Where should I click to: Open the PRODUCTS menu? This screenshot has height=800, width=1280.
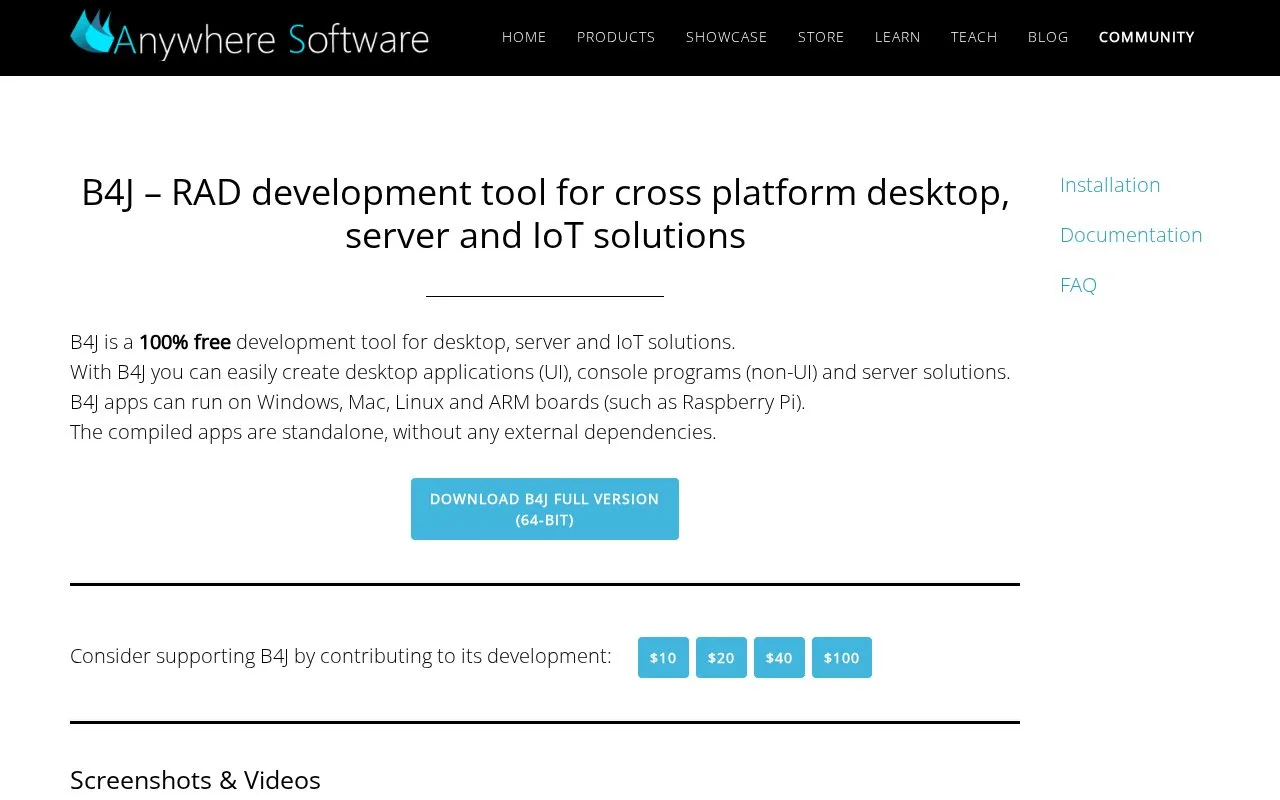(x=616, y=37)
